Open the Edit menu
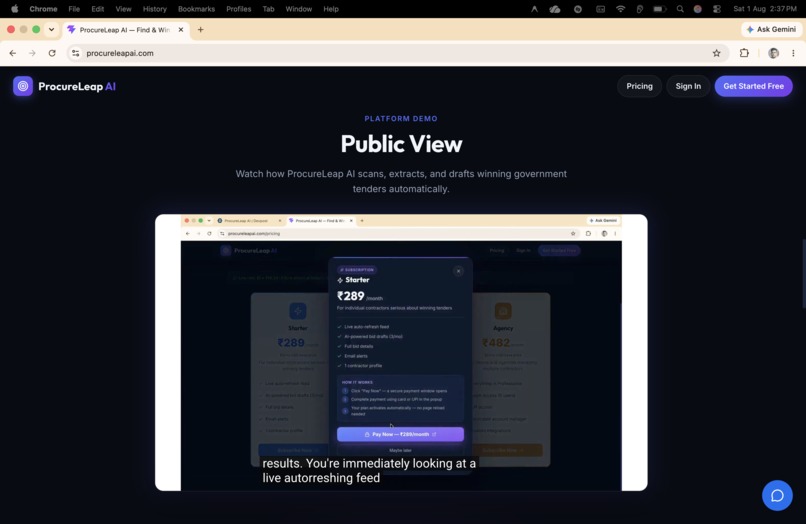The width and height of the screenshot is (806, 524). pyautogui.click(x=98, y=9)
